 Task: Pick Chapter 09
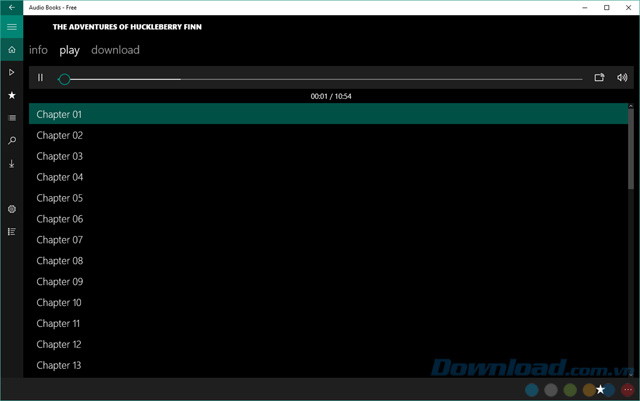click(x=328, y=281)
